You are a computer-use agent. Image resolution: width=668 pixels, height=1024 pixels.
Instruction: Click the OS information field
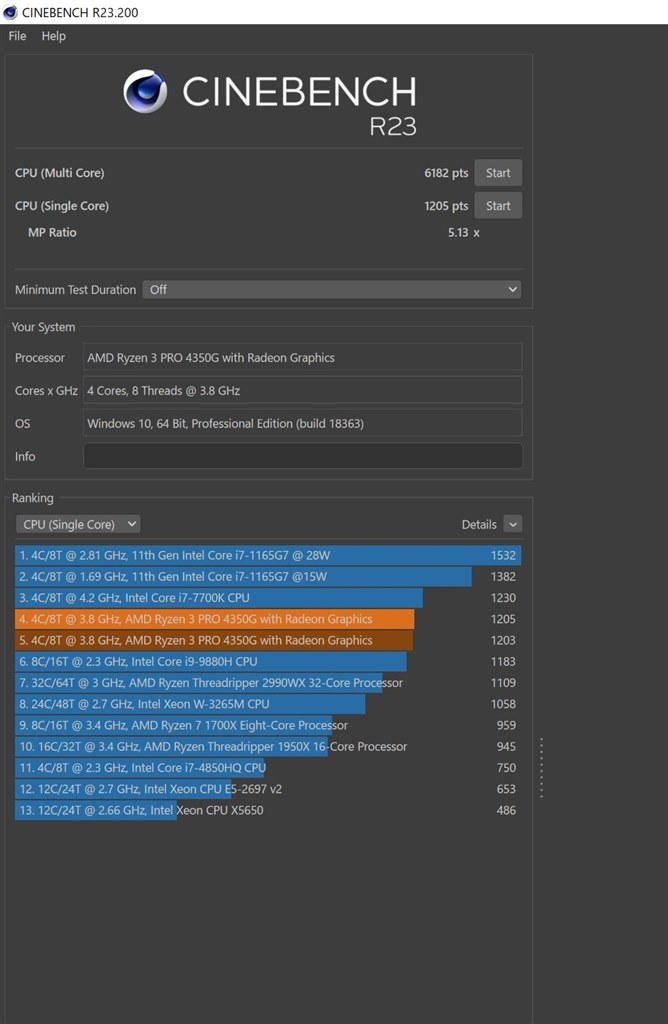tap(302, 423)
